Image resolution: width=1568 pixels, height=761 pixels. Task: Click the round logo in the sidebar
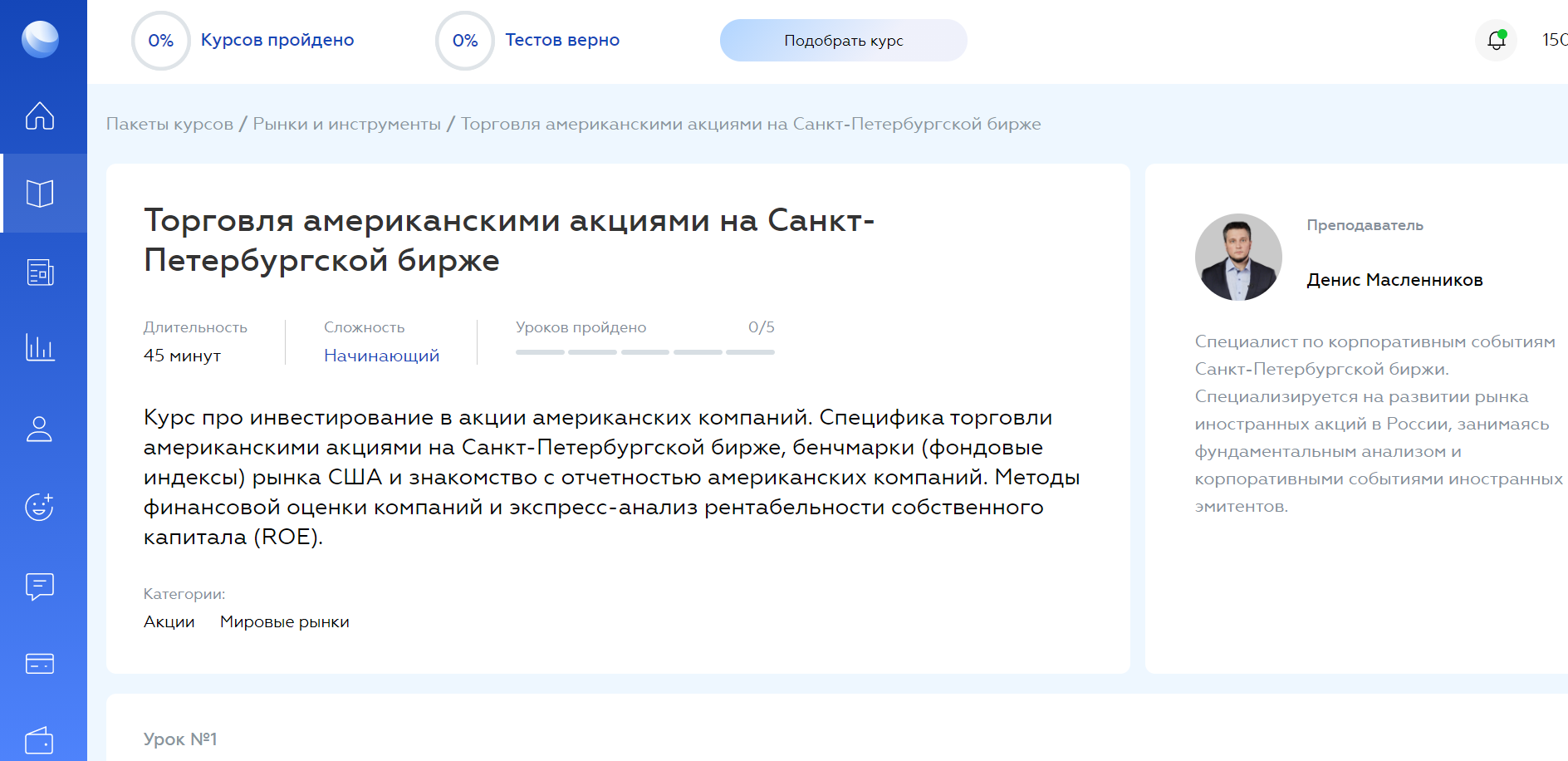click(40, 39)
